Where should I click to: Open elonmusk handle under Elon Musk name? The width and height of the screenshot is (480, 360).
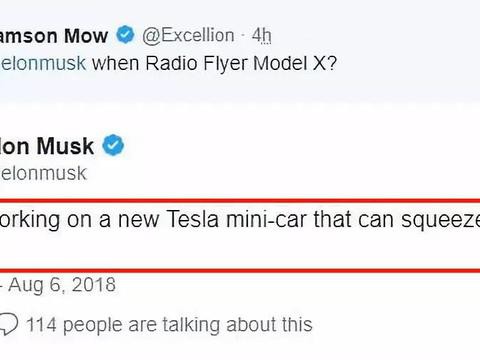pyautogui.click(x=43, y=173)
